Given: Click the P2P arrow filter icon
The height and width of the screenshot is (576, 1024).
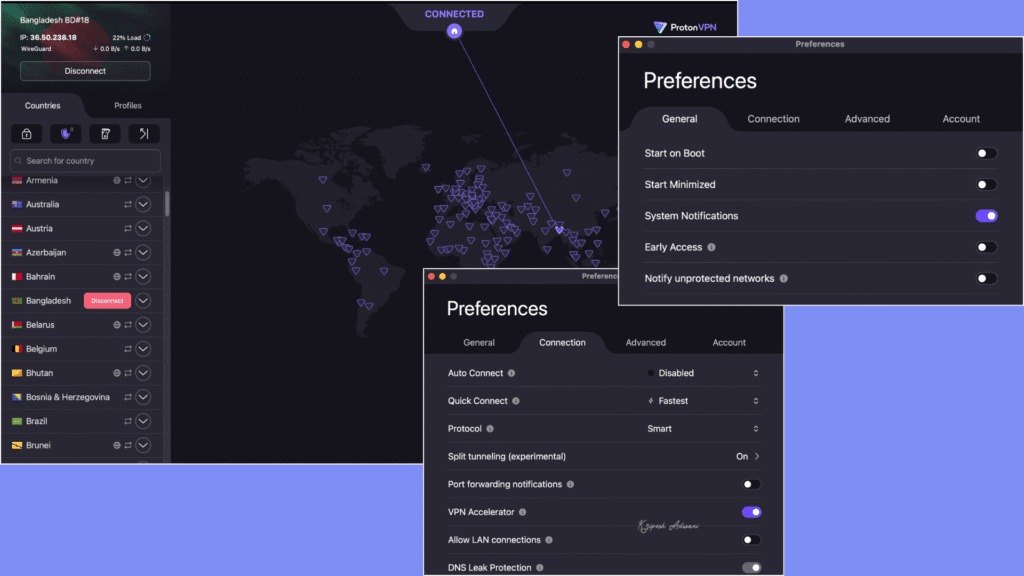Looking at the screenshot, I should (144, 133).
